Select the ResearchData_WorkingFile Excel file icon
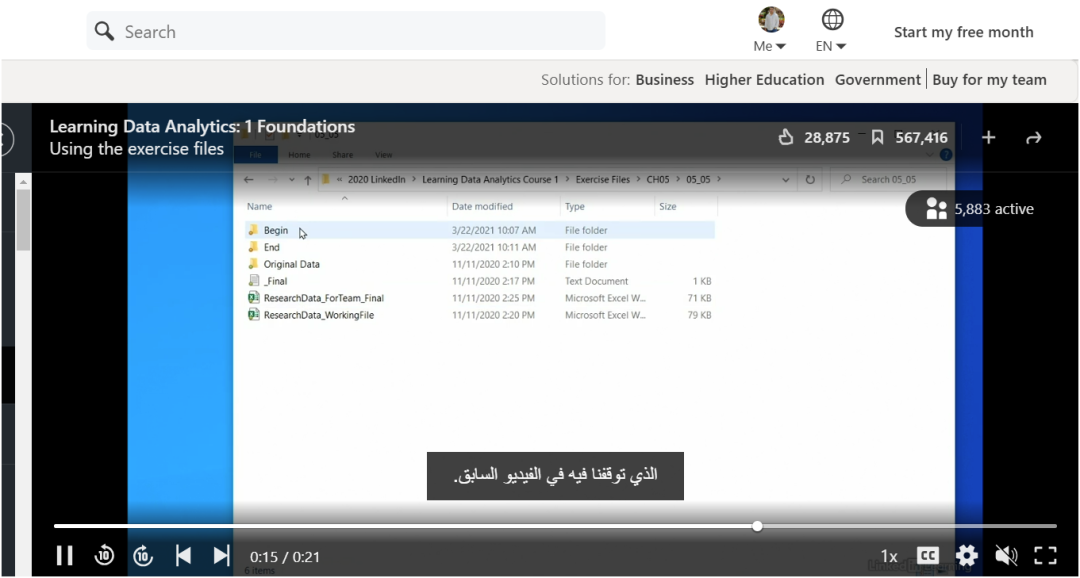Image resolution: width=1080 pixels, height=578 pixels. [253, 315]
